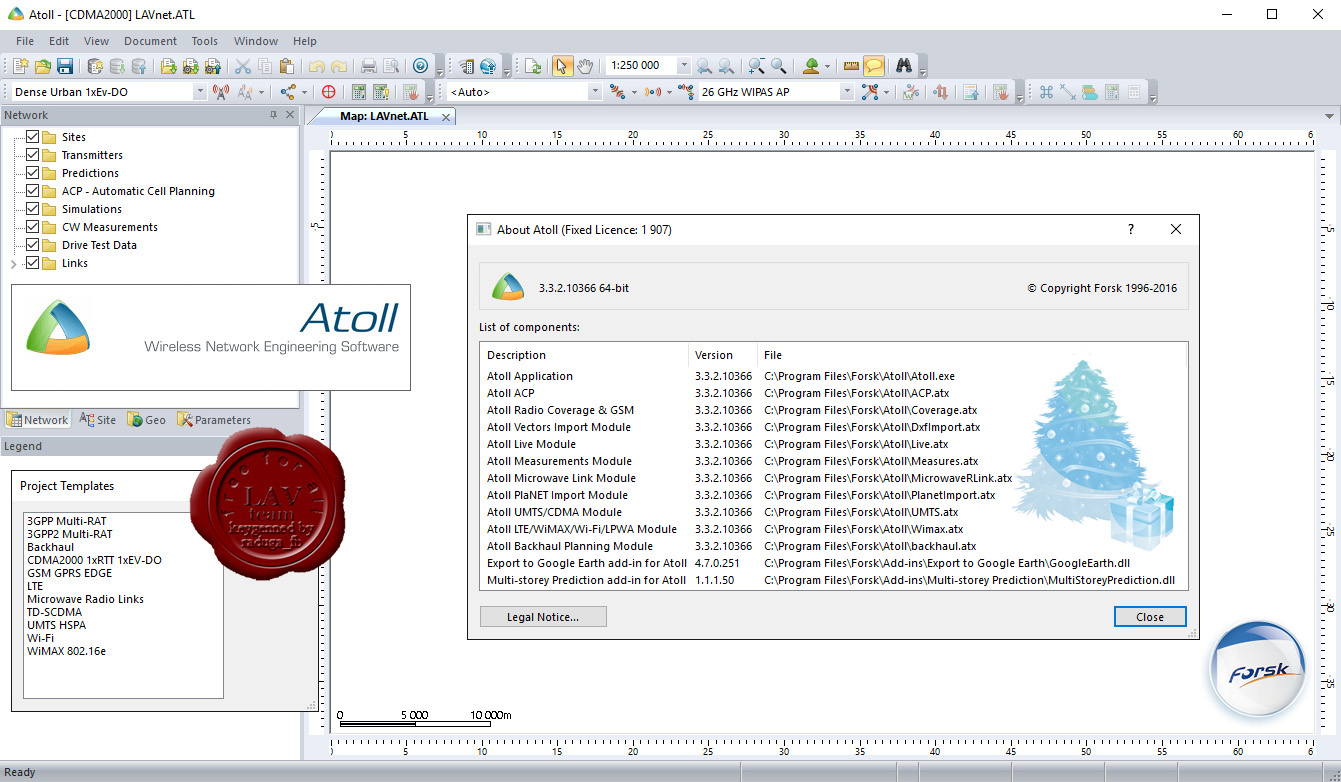The height and width of the screenshot is (782, 1341).
Task: Open dropdown arrow next to grey AA antenna icon
Action: pos(261,92)
